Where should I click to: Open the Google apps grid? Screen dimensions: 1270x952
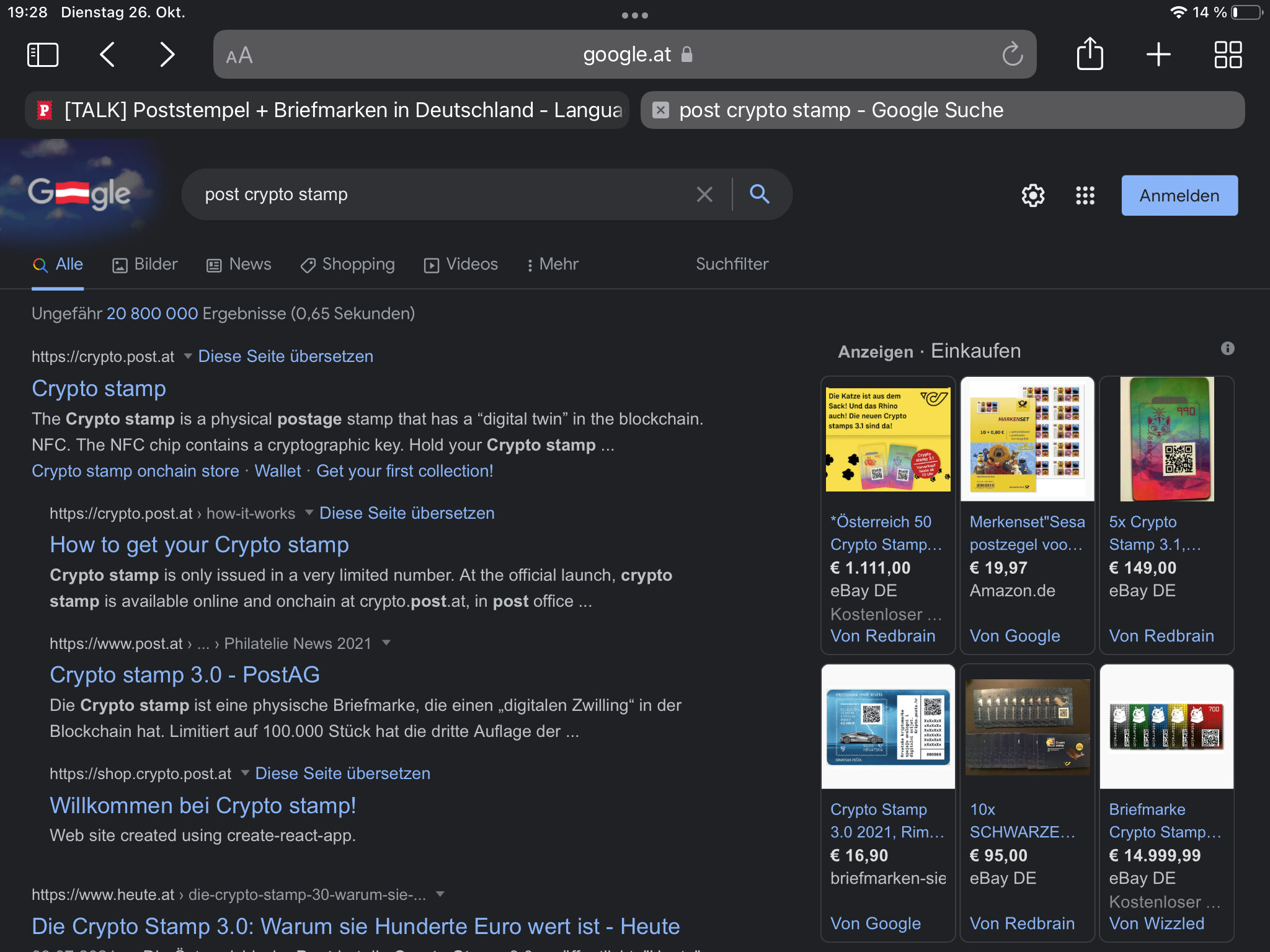[1085, 195]
